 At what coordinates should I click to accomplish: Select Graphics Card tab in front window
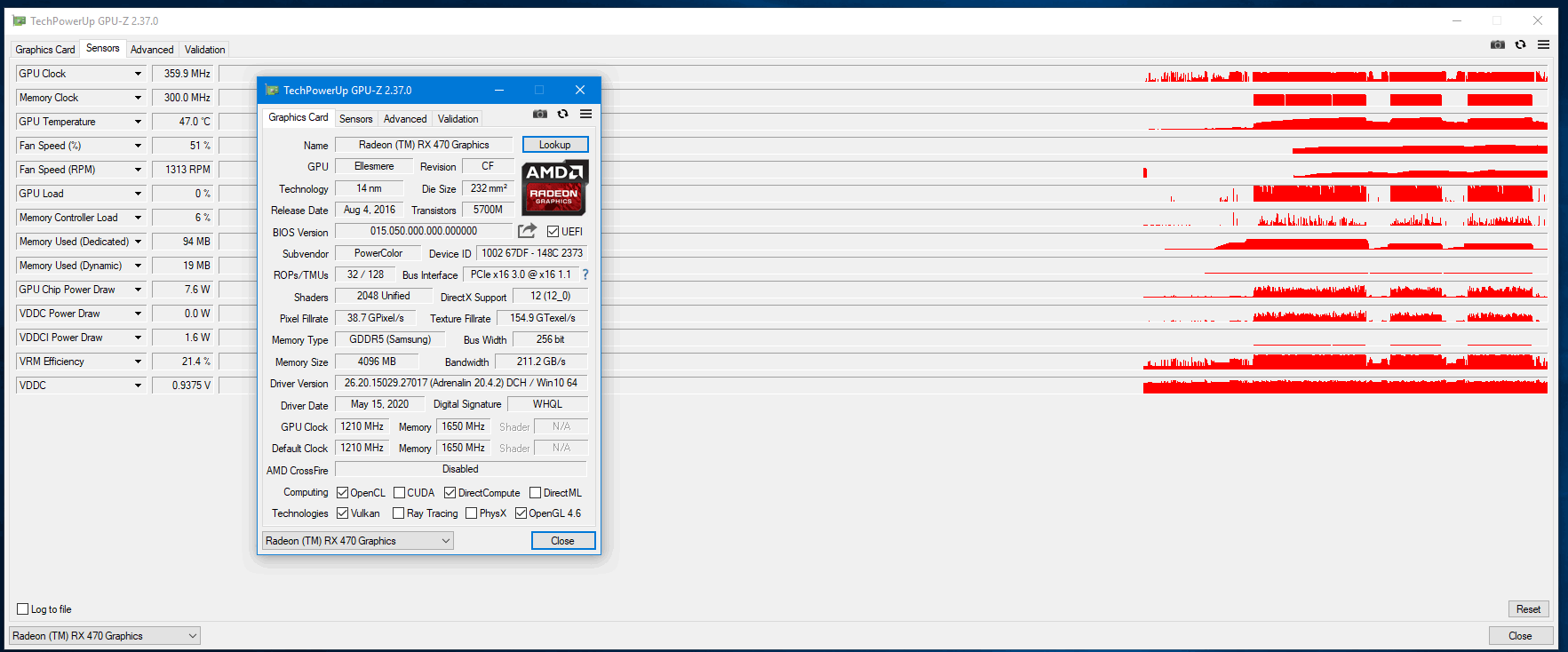[298, 117]
